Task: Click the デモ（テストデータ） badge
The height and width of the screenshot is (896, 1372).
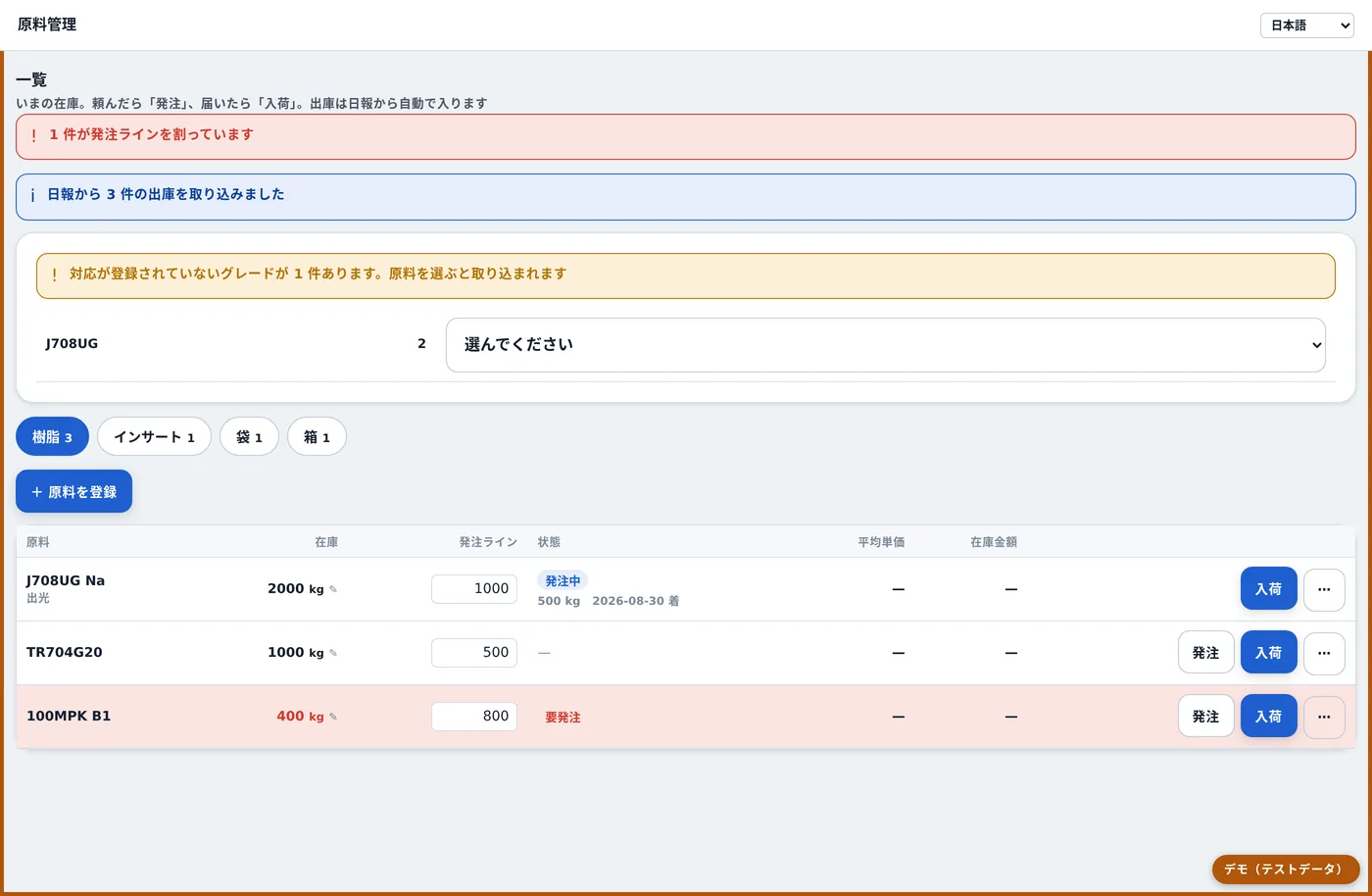Action: click(1286, 870)
